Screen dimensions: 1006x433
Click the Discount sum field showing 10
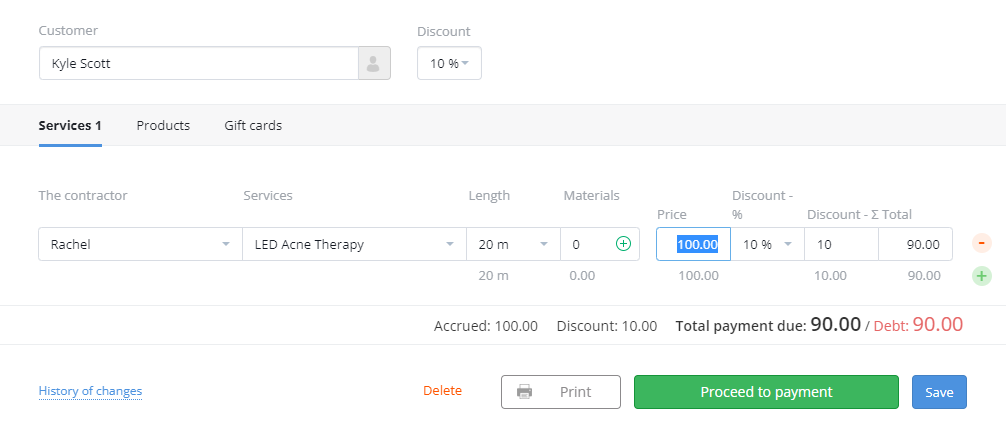841,244
